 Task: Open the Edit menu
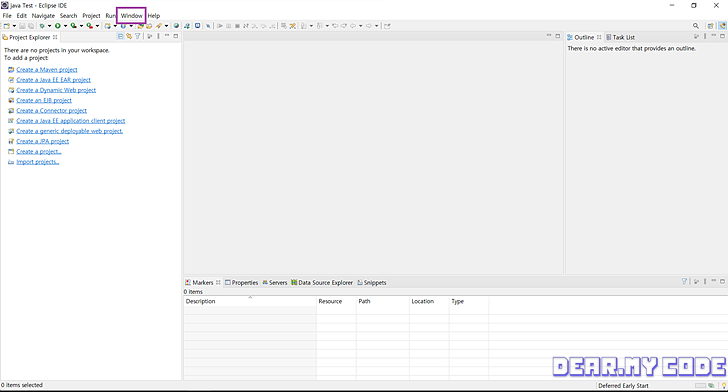click(22, 16)
